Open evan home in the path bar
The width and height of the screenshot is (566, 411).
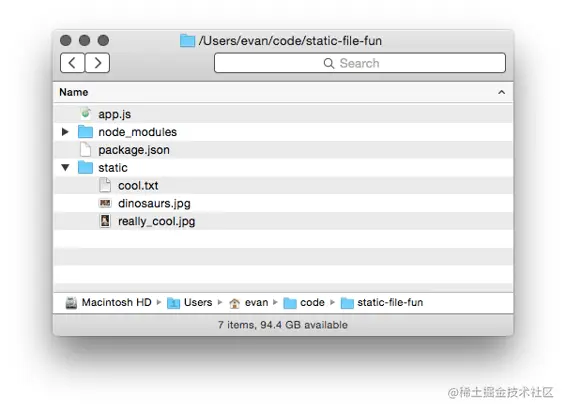click(249, 302)
